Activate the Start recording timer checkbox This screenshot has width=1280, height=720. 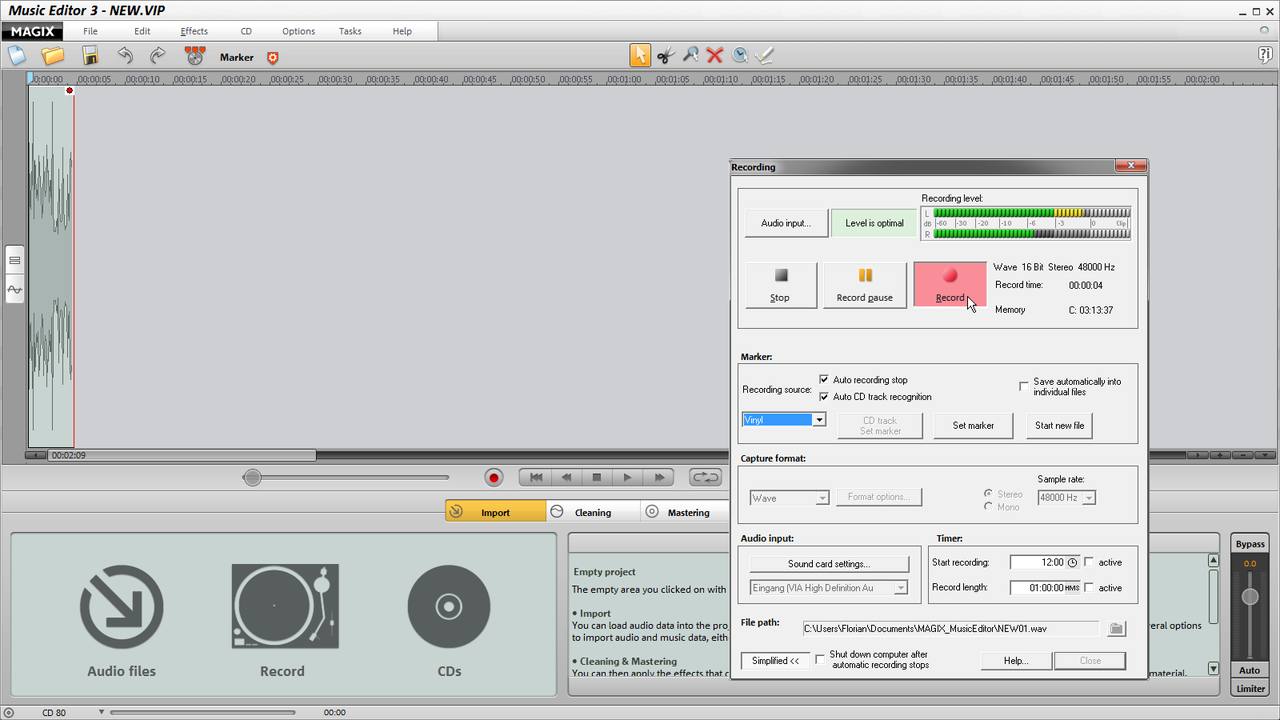click(x=1089, y=562)
